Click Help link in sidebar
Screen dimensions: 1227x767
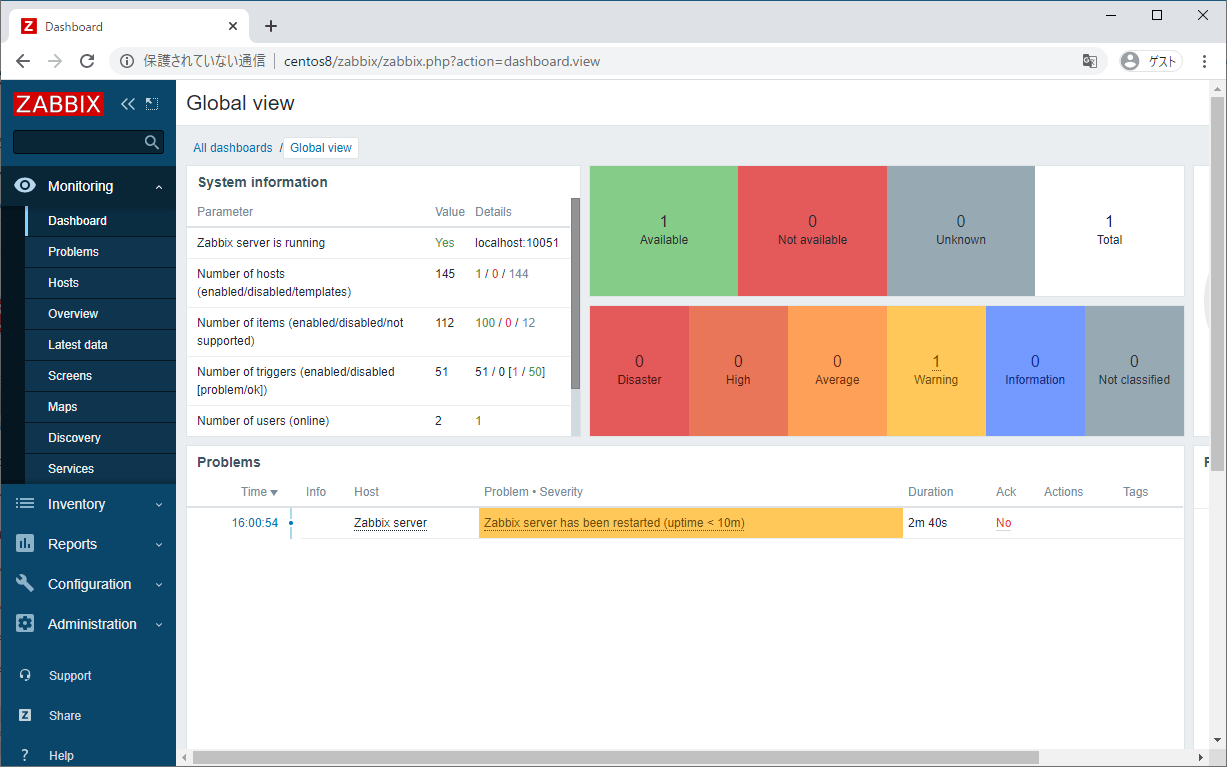[x=61, y=756]
